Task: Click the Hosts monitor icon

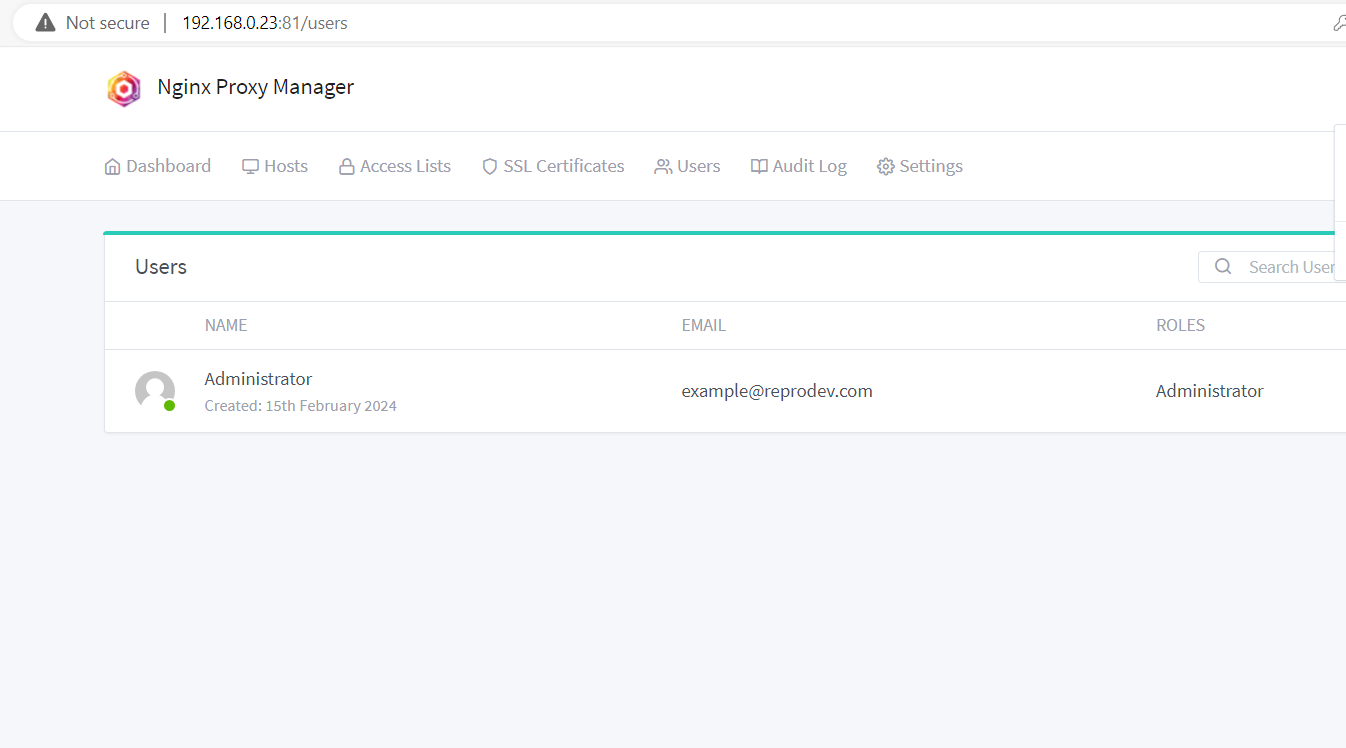Action: pos(250,165)
